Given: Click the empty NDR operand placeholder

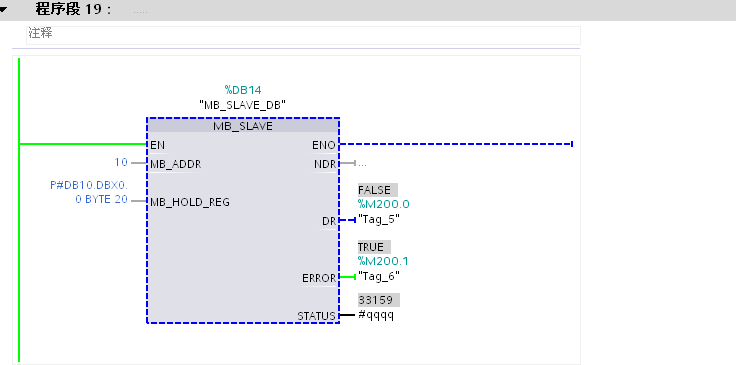Looking at the screenshot, I should tap(363, 164).
